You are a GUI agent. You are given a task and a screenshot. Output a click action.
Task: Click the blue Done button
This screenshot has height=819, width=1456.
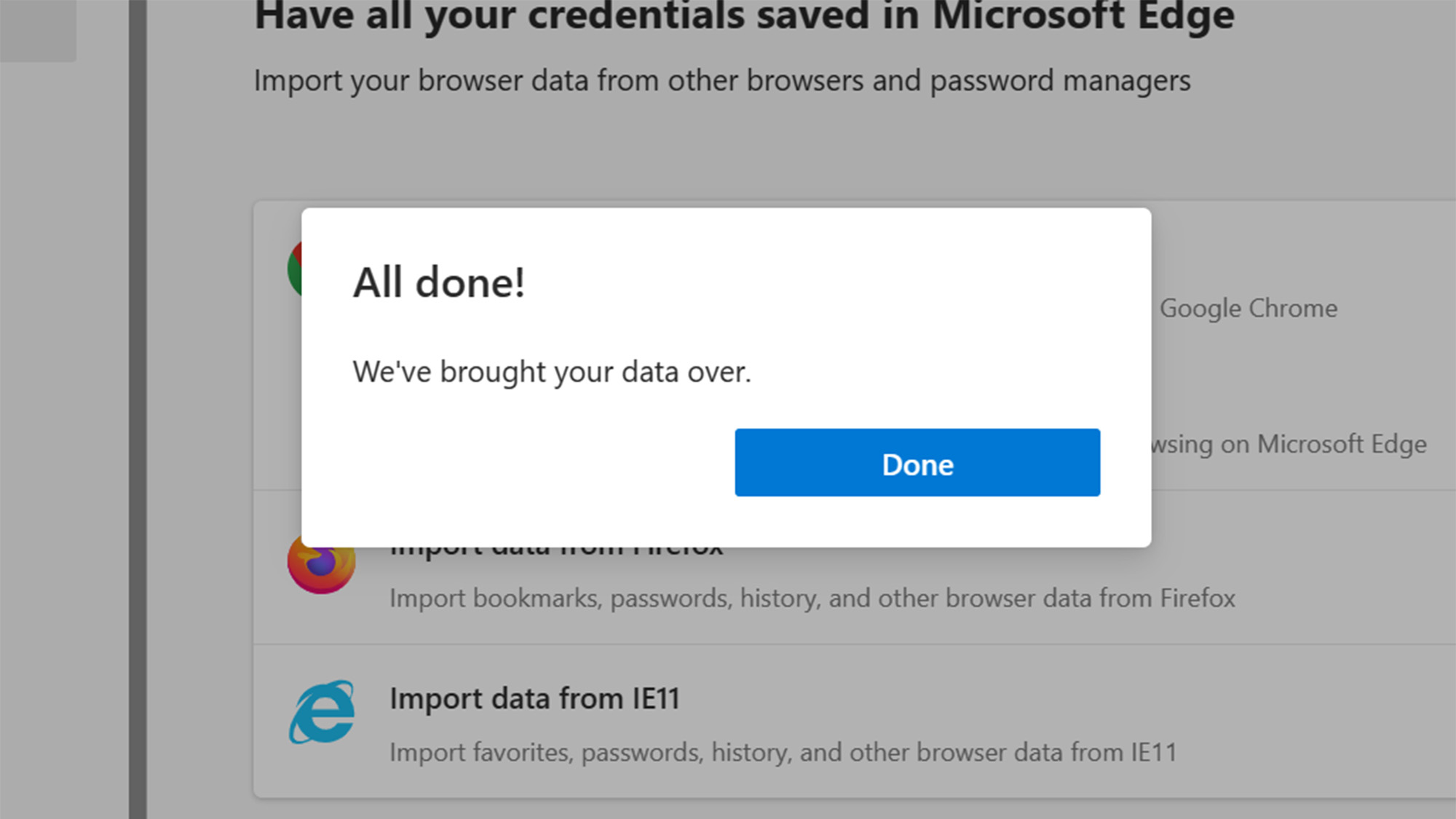click(917, 463)
